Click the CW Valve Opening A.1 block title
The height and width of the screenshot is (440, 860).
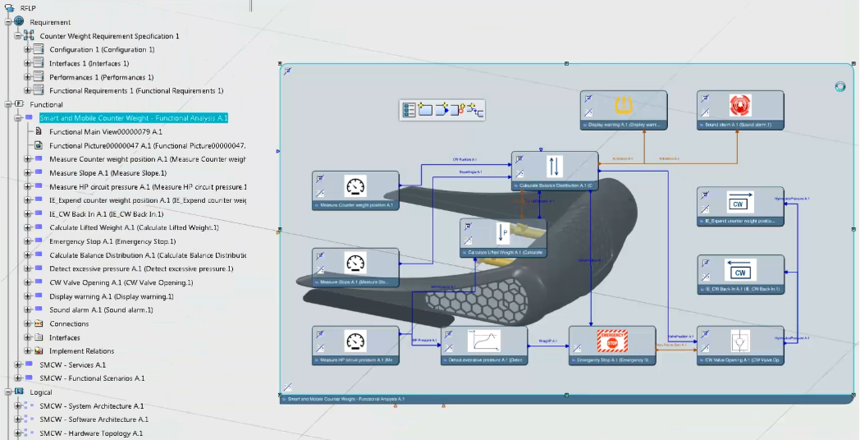click(x=740, y=360)
